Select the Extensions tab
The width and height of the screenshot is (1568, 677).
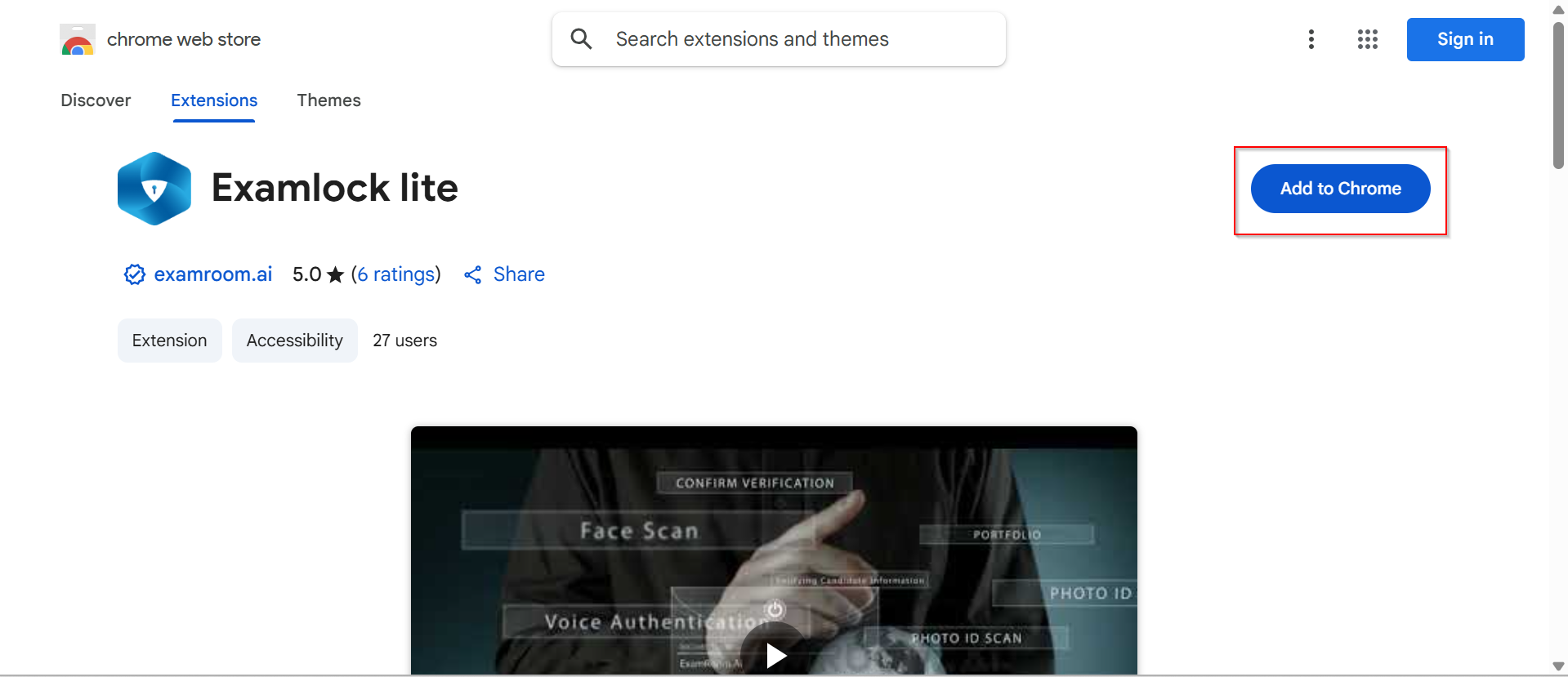(214, 100)
